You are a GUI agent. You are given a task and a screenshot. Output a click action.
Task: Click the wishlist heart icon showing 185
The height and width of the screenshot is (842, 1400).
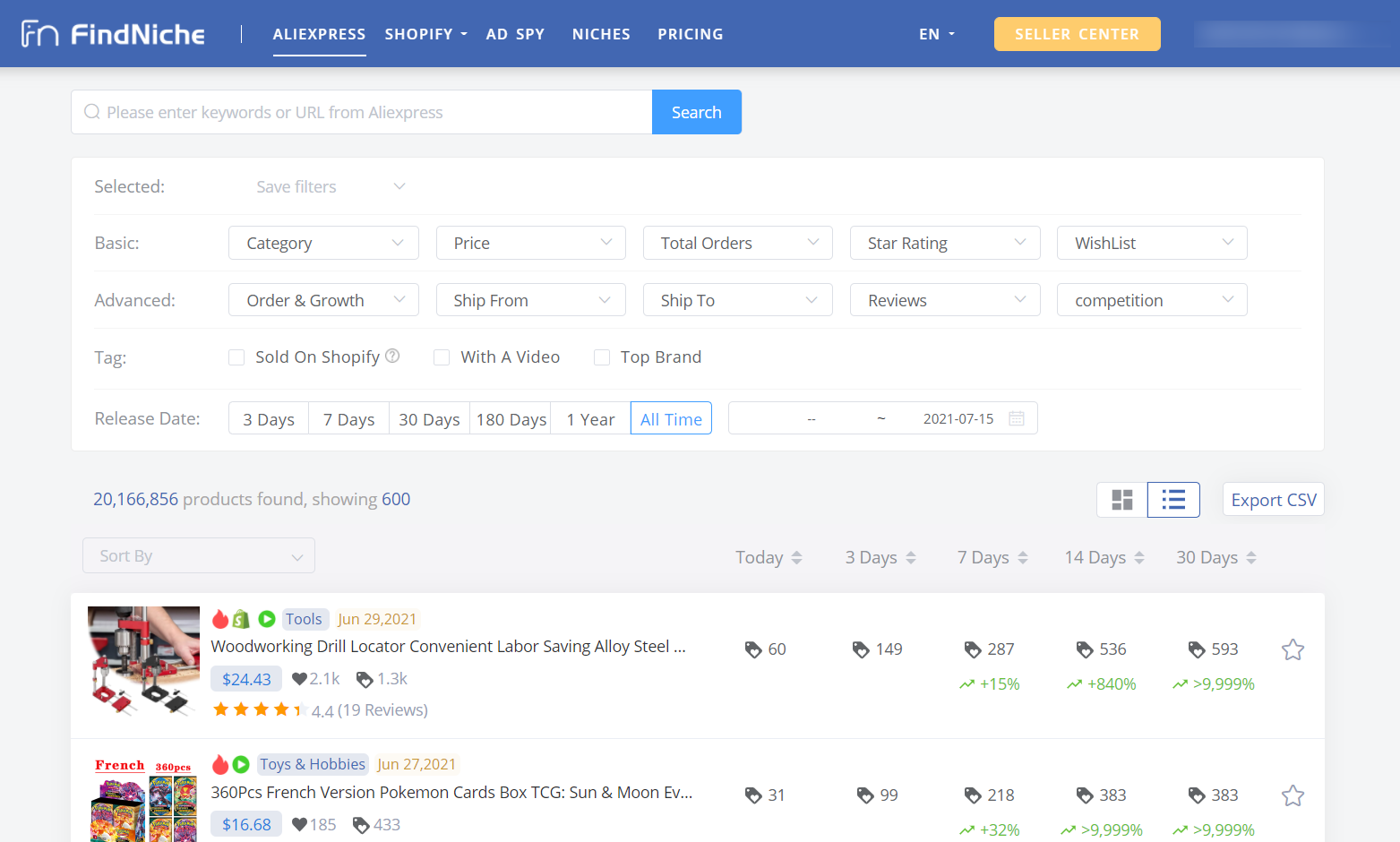(300, 825)
